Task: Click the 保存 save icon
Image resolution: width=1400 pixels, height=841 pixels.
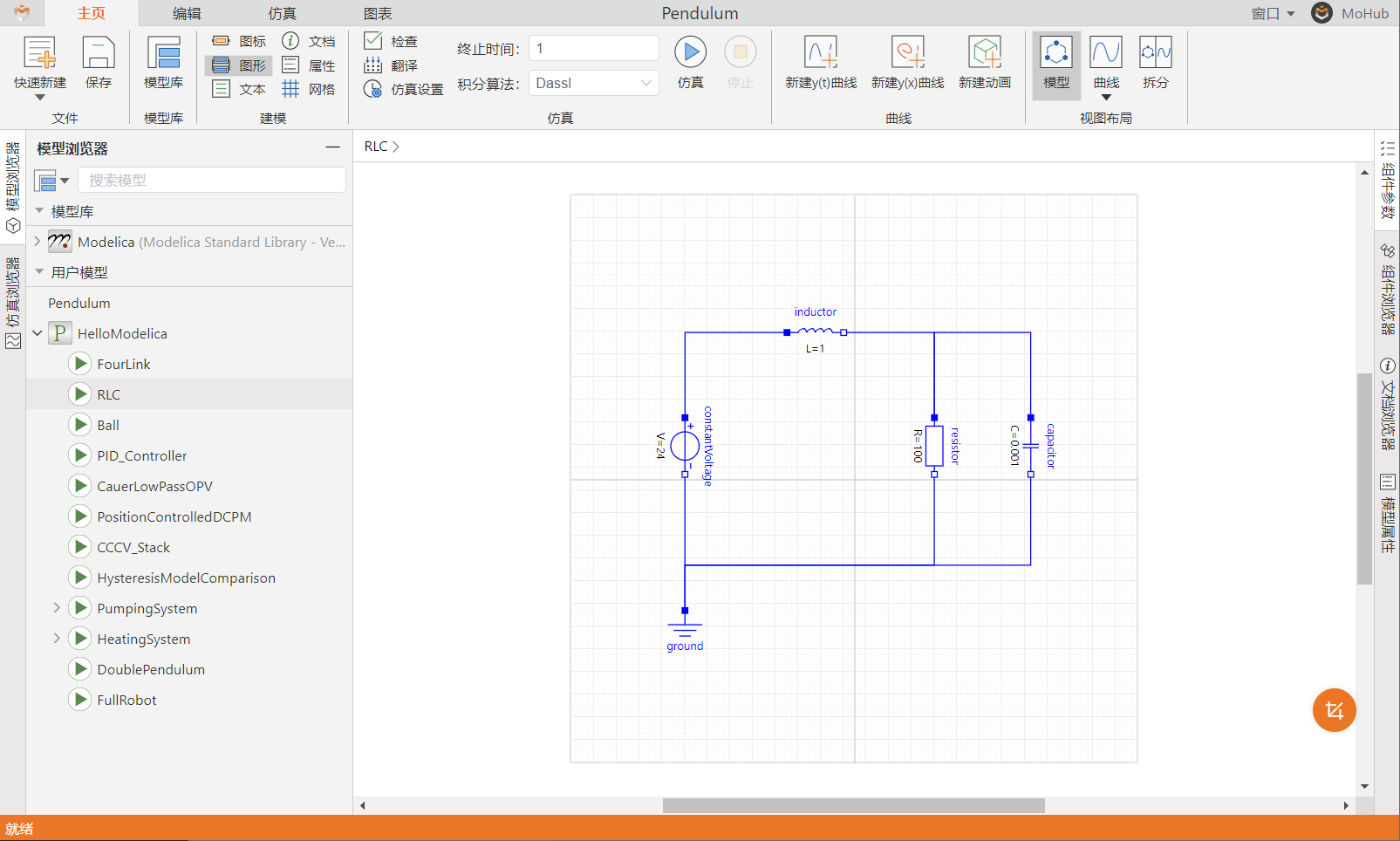Action: click(x=98, y=53)
